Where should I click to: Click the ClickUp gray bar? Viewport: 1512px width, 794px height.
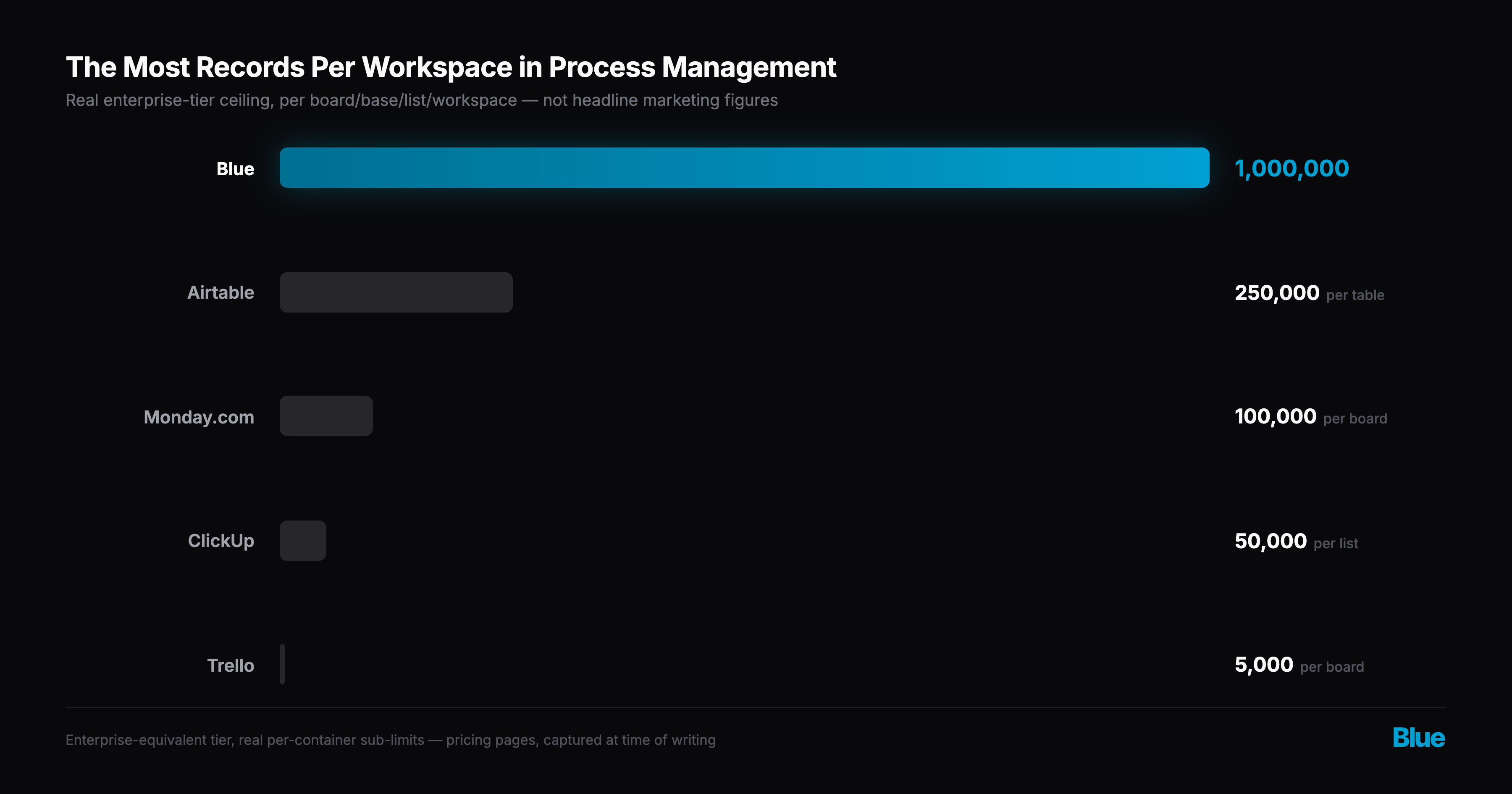click(x=303, y=540)
